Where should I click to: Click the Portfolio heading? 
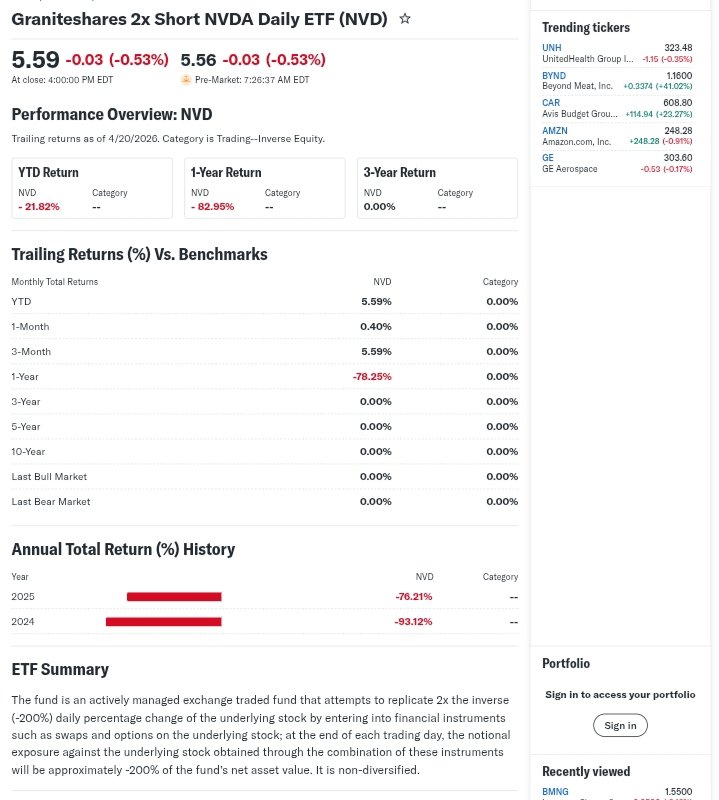(x=566, y=663)
